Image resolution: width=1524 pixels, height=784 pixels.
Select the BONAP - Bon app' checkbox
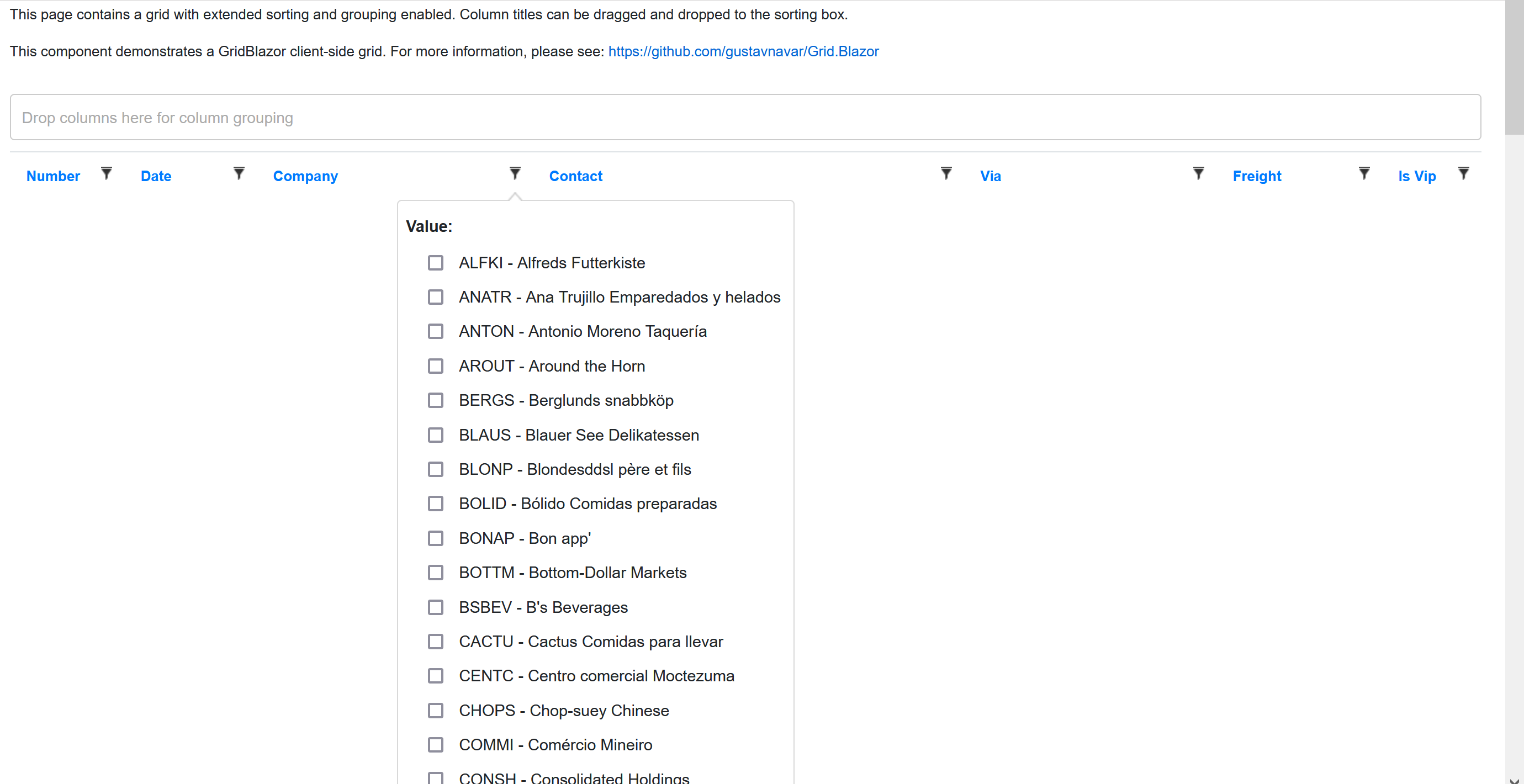click(436, 538)
